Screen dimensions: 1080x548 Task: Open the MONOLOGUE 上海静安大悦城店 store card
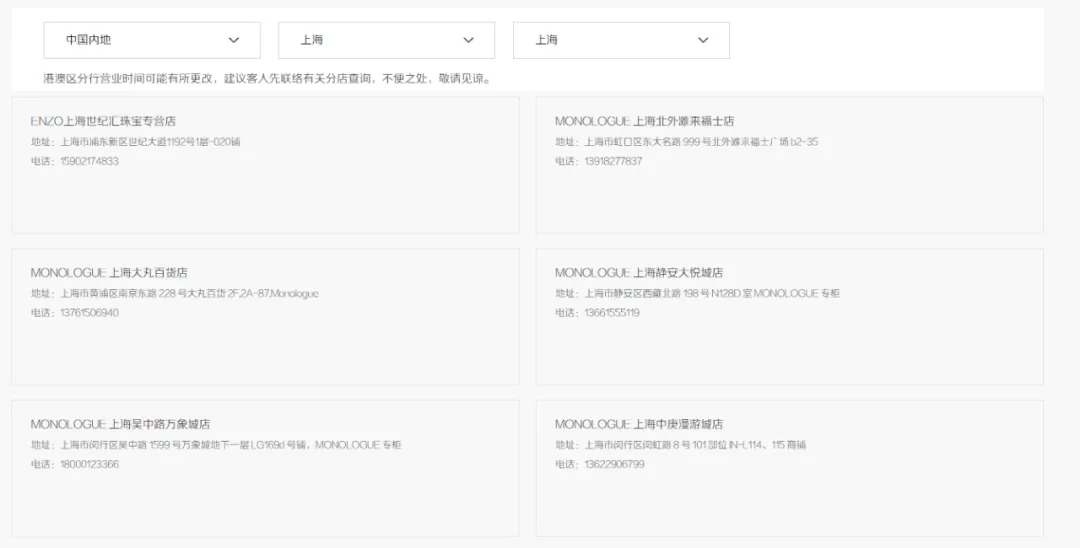[x=789, y=316]
